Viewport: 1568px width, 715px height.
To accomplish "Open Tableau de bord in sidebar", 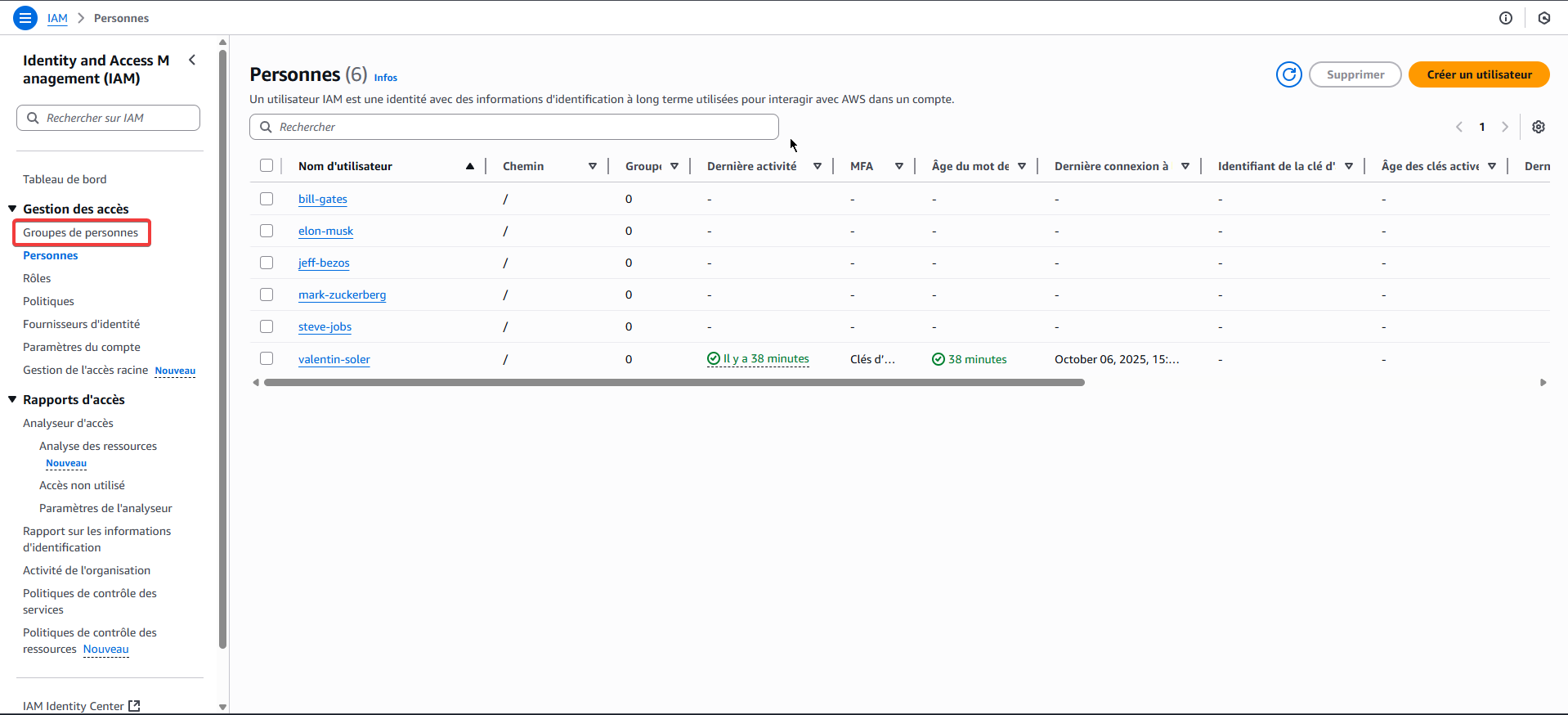I will click(x=65, y=179).
